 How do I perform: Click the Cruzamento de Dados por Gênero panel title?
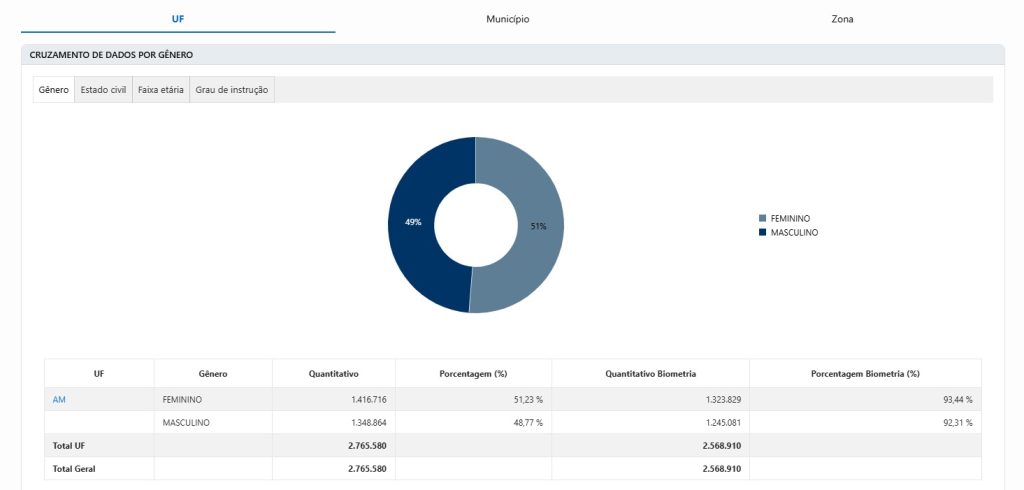(111, 54)
